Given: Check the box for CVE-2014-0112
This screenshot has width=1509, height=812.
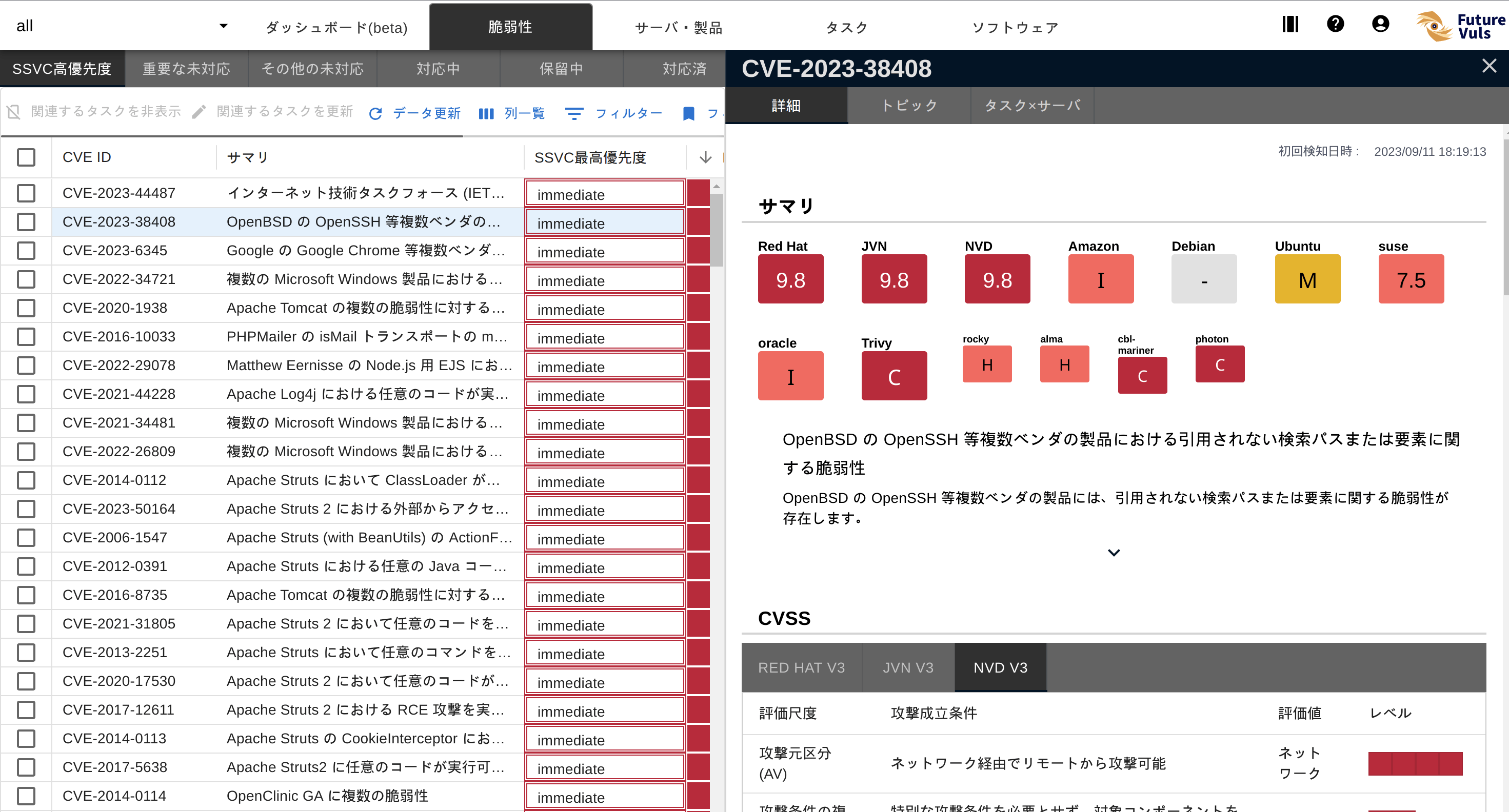Looking at the screenshot, I should 26,480.
